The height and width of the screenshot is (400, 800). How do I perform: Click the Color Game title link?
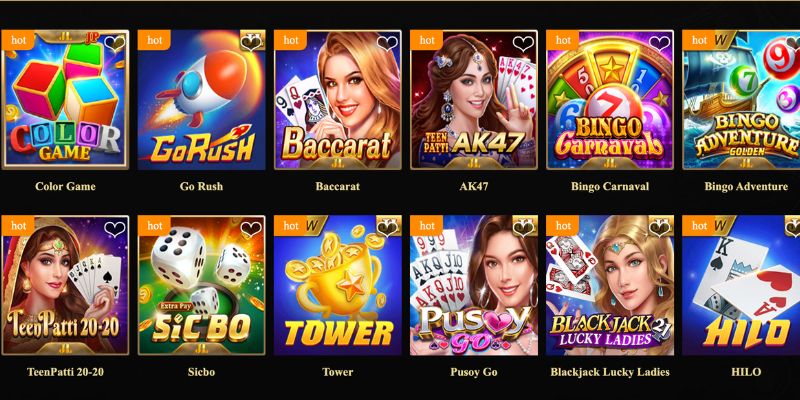(x=65, y=186)
